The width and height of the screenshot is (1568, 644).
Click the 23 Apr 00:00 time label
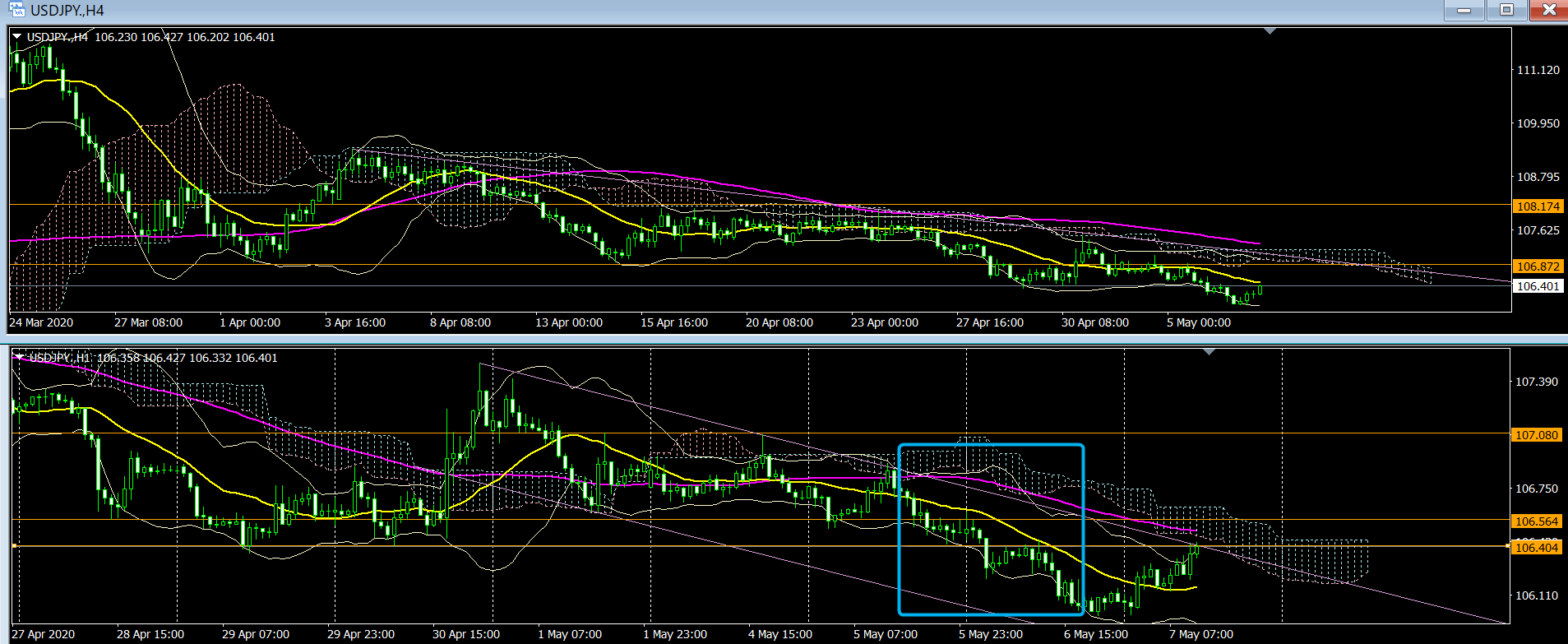tap(885, 322)
